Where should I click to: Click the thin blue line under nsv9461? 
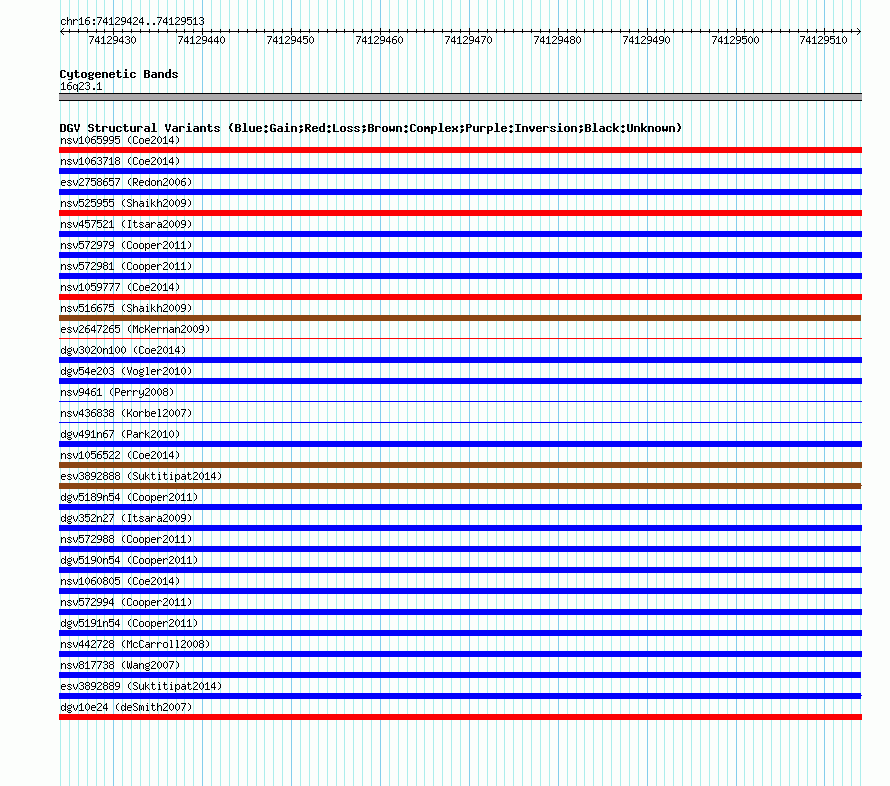pos(460,402)
